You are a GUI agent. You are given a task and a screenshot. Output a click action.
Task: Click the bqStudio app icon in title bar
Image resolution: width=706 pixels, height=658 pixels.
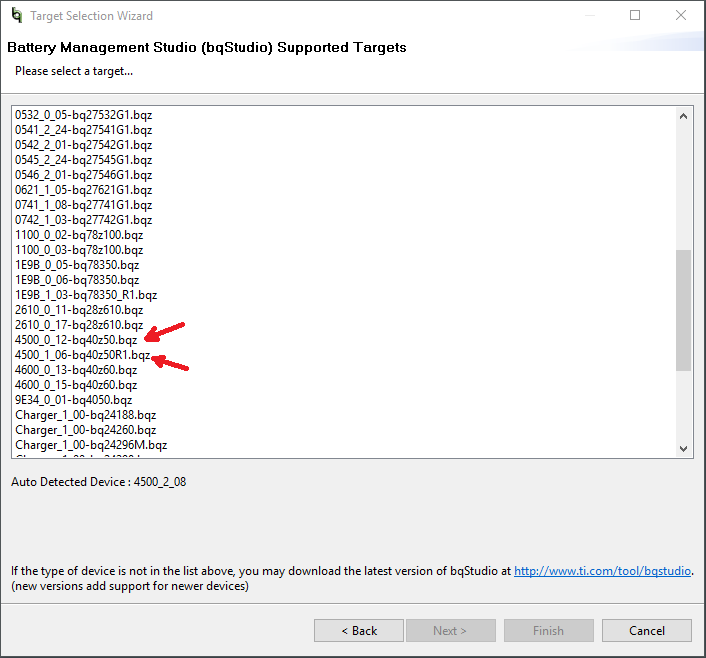pyautogui.click(x=17, y=15)
